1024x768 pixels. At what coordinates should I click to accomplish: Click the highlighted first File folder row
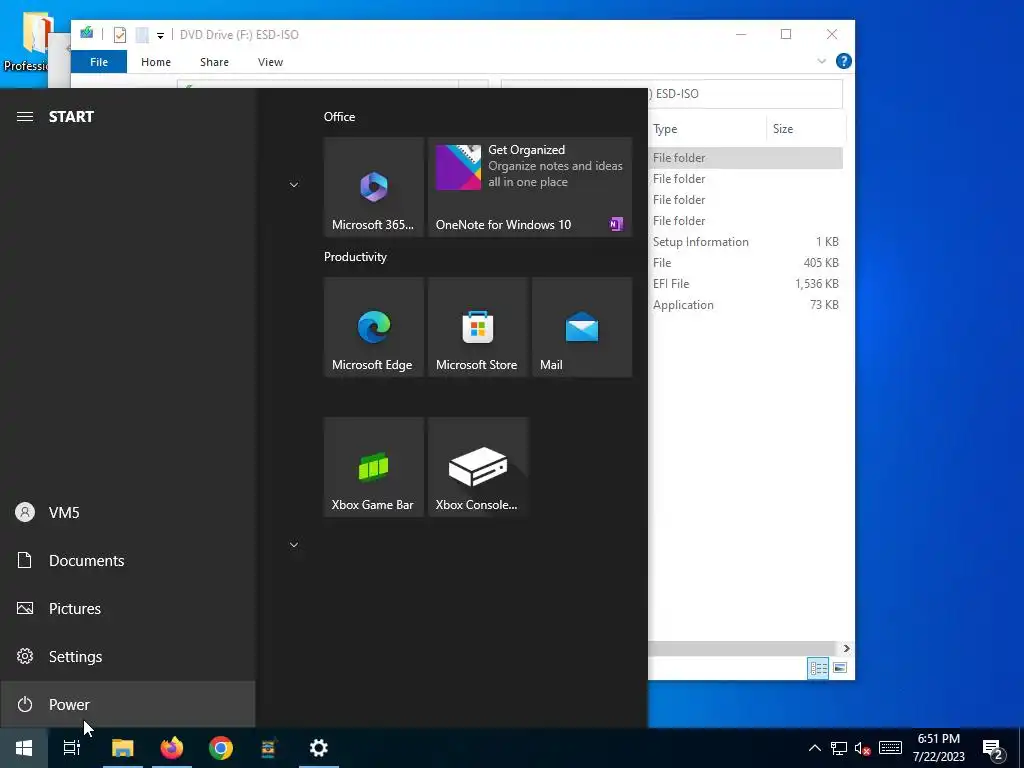745,157
